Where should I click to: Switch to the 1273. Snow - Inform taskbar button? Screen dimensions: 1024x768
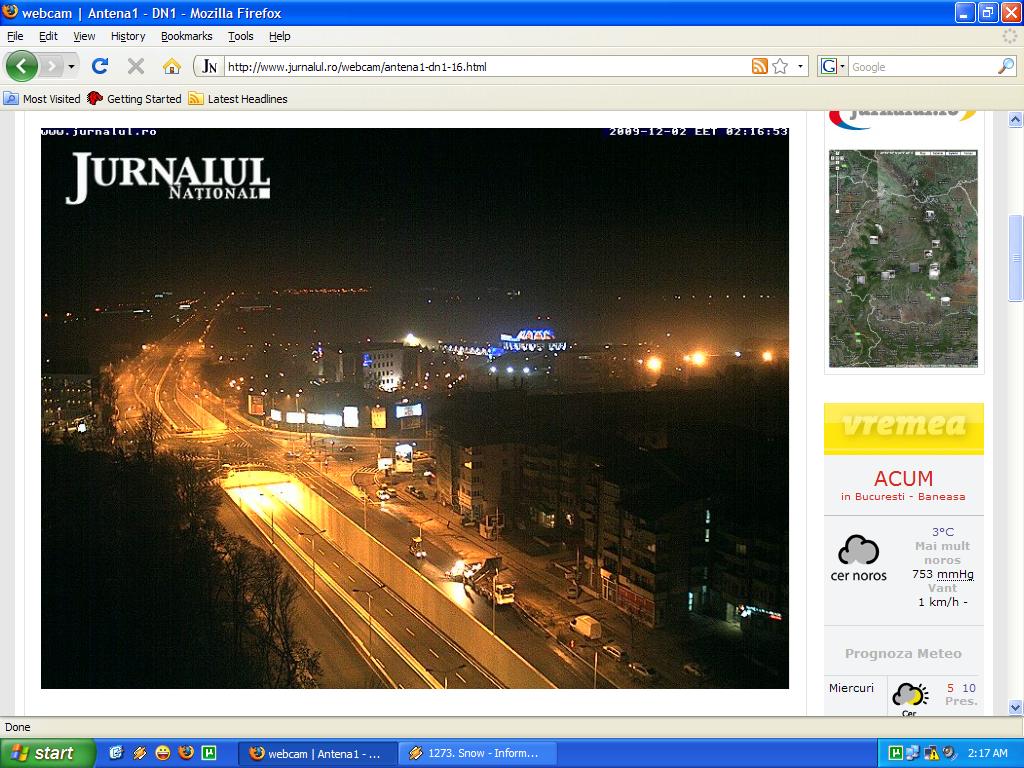pos(477,754)
